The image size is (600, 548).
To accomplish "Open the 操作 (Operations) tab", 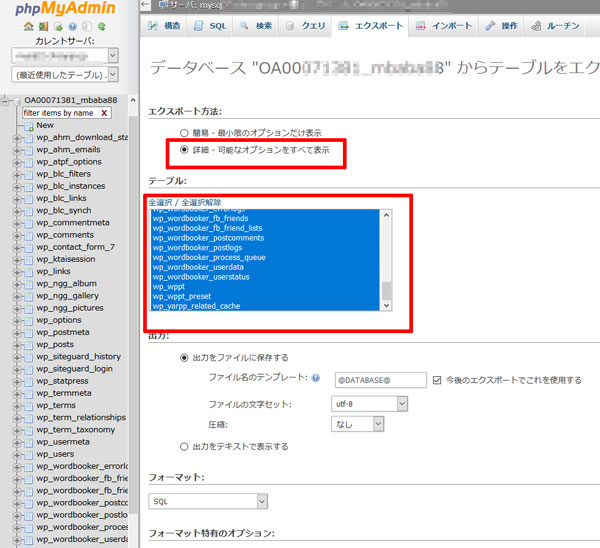I will (x=501, y=26).
